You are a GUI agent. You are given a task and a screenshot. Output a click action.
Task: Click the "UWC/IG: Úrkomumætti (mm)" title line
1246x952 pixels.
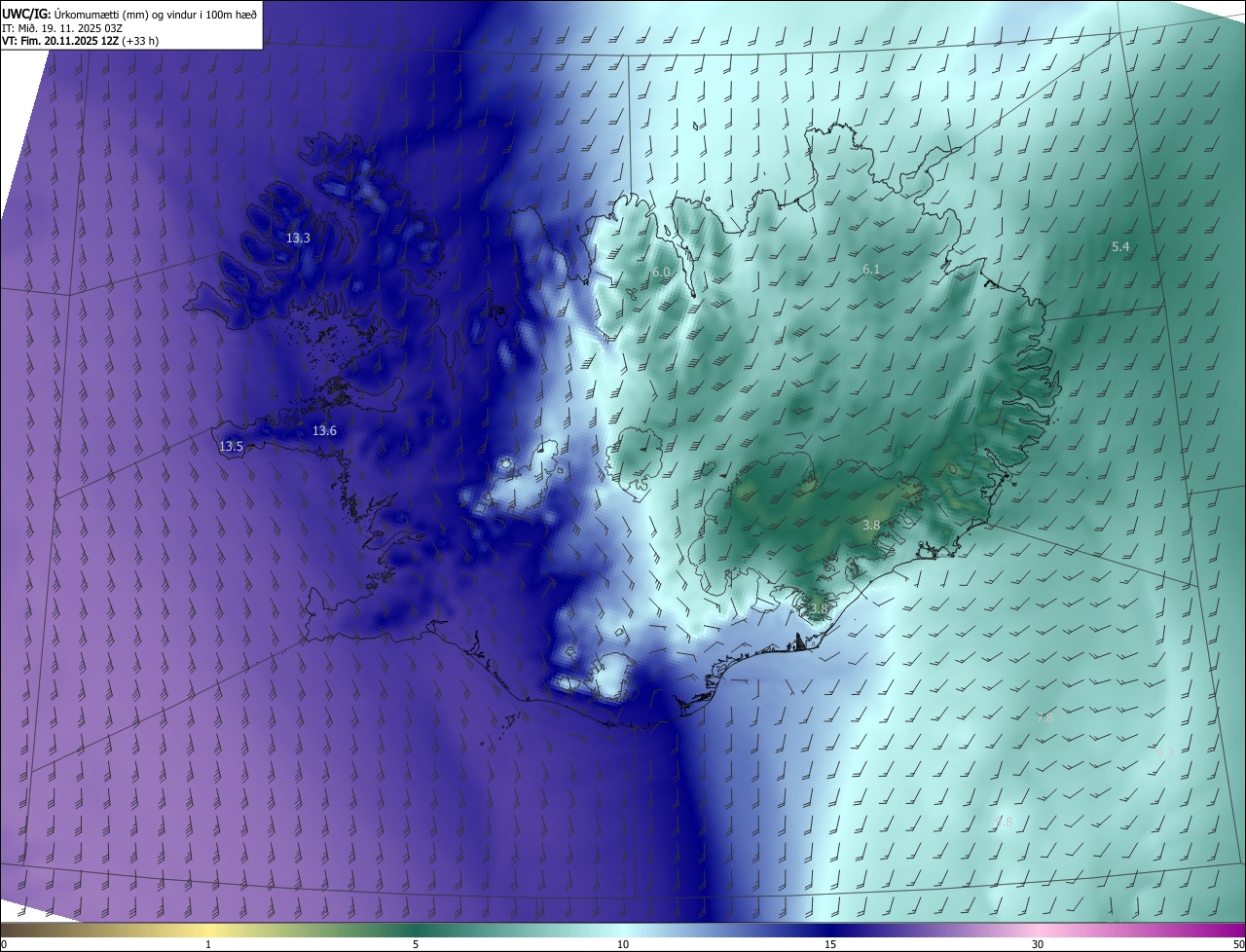[x=129, y=13]
